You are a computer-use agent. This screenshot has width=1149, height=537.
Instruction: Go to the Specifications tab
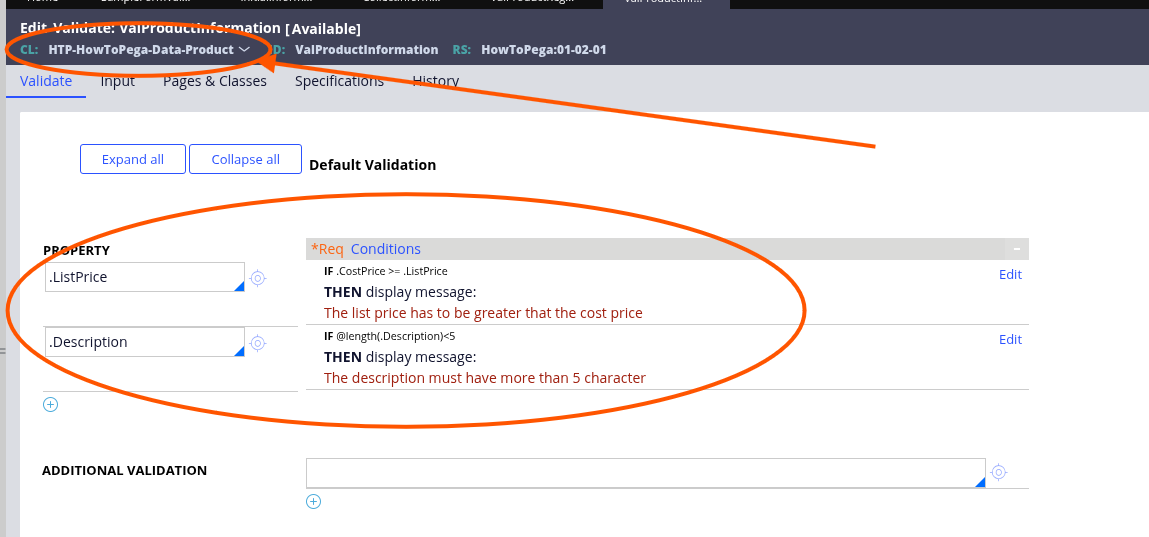click(x=339, y=81)
